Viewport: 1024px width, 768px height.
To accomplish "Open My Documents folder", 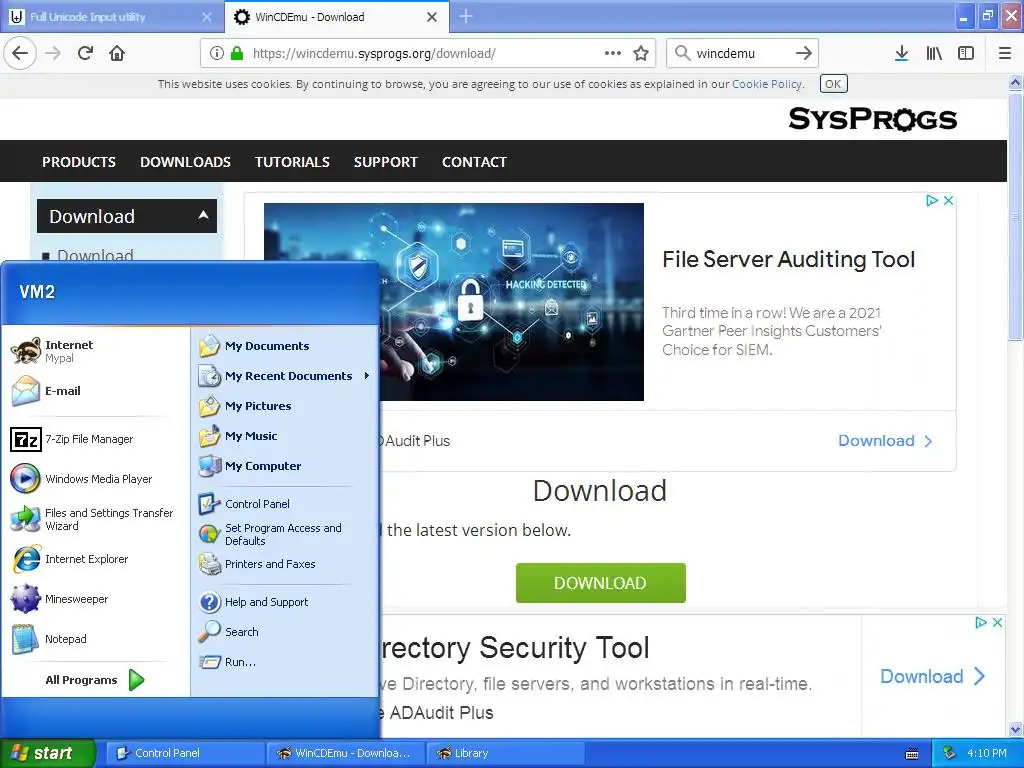I will [285, 346].
